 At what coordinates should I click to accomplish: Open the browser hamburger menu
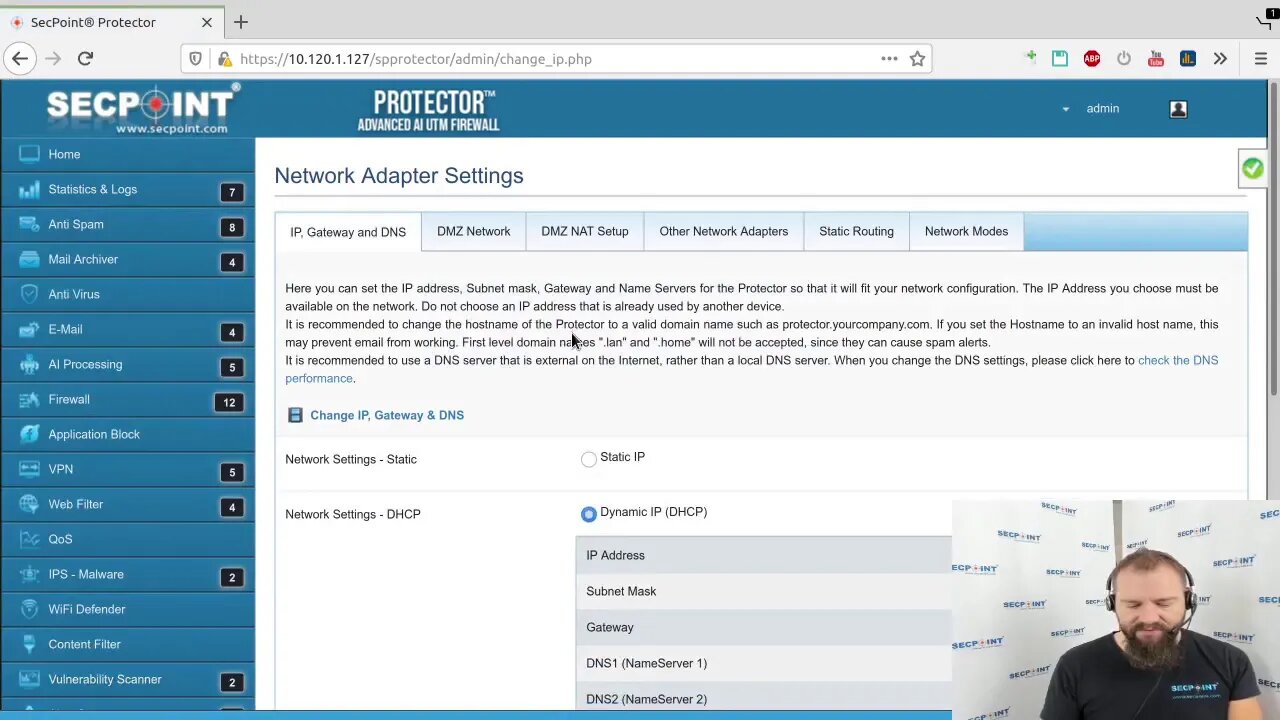coord(1261,59)
